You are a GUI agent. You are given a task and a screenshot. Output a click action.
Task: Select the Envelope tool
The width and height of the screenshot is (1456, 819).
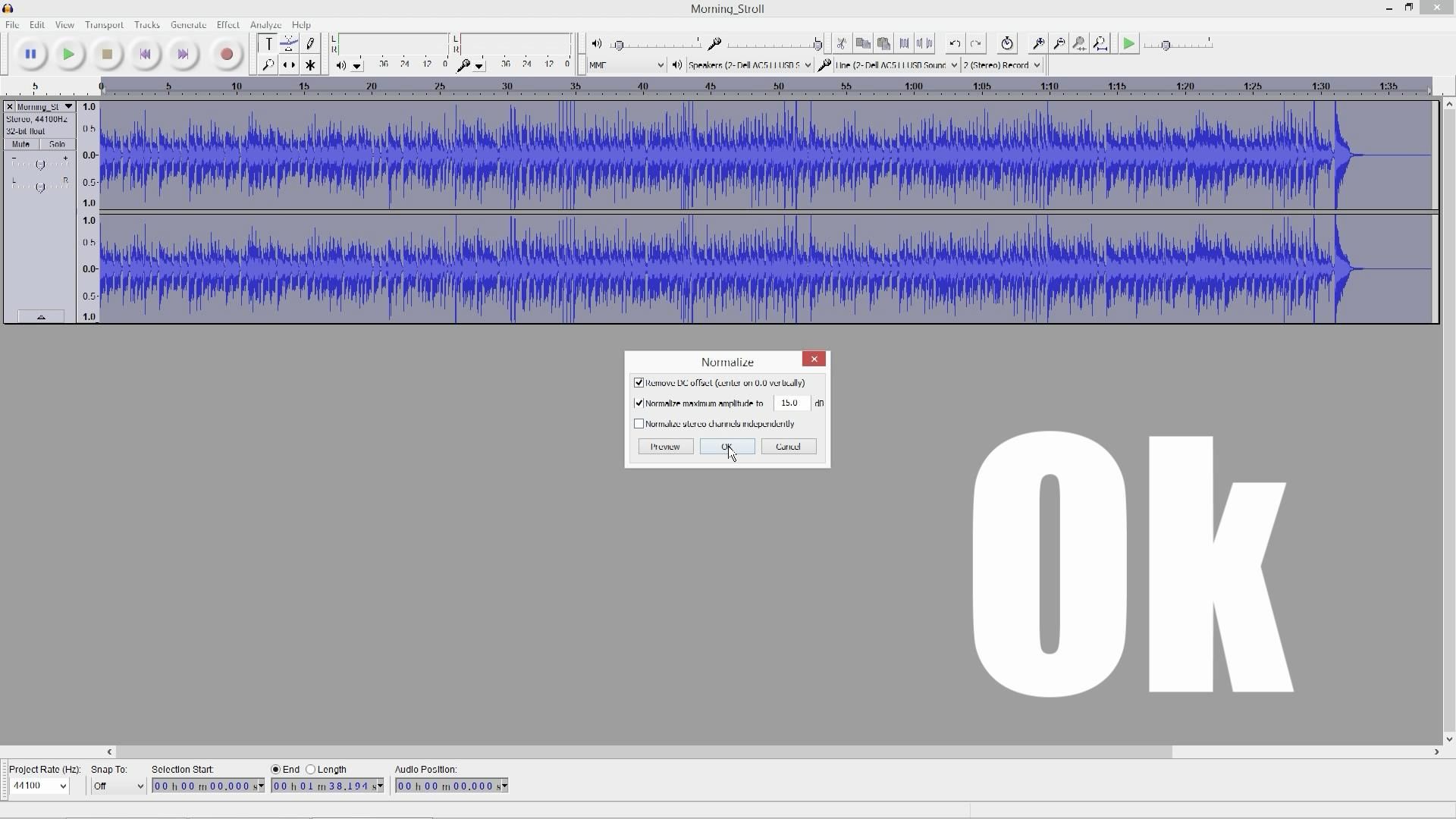(289, 43)
